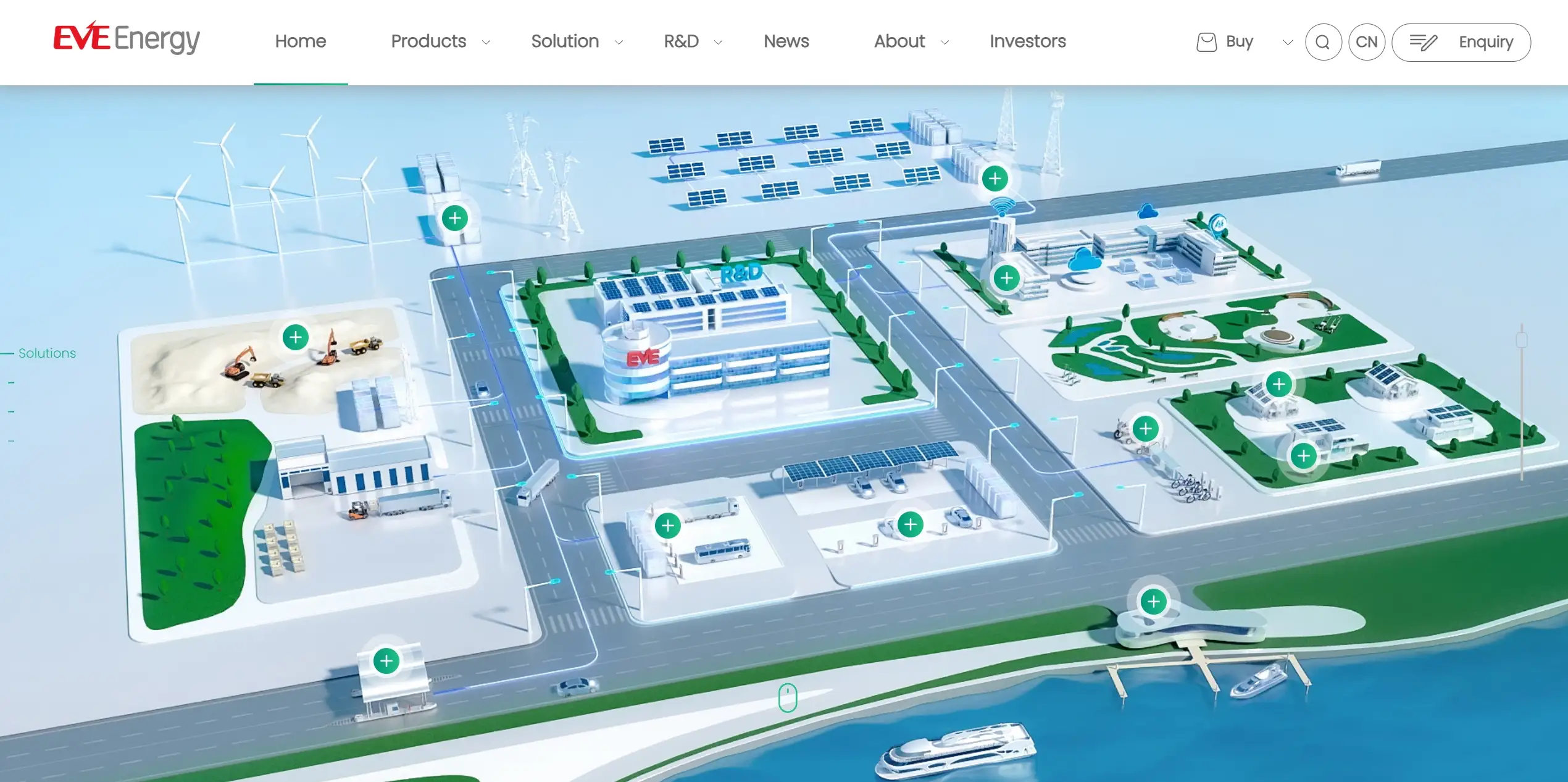The height and width of the screenshot is (782, 1568).
Task: Click the vertical page scroll slider handle
Action: 1522,340
